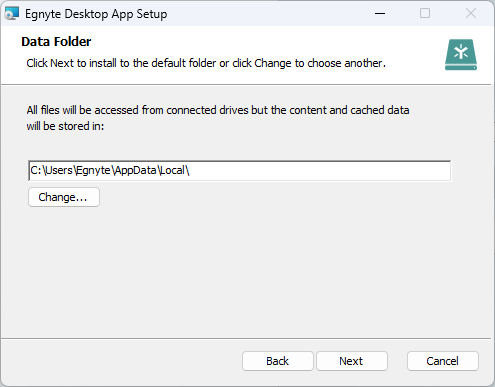The image size is (495, 387).
Task: Click the "Data Folder" heading
Action: (56, 42)
